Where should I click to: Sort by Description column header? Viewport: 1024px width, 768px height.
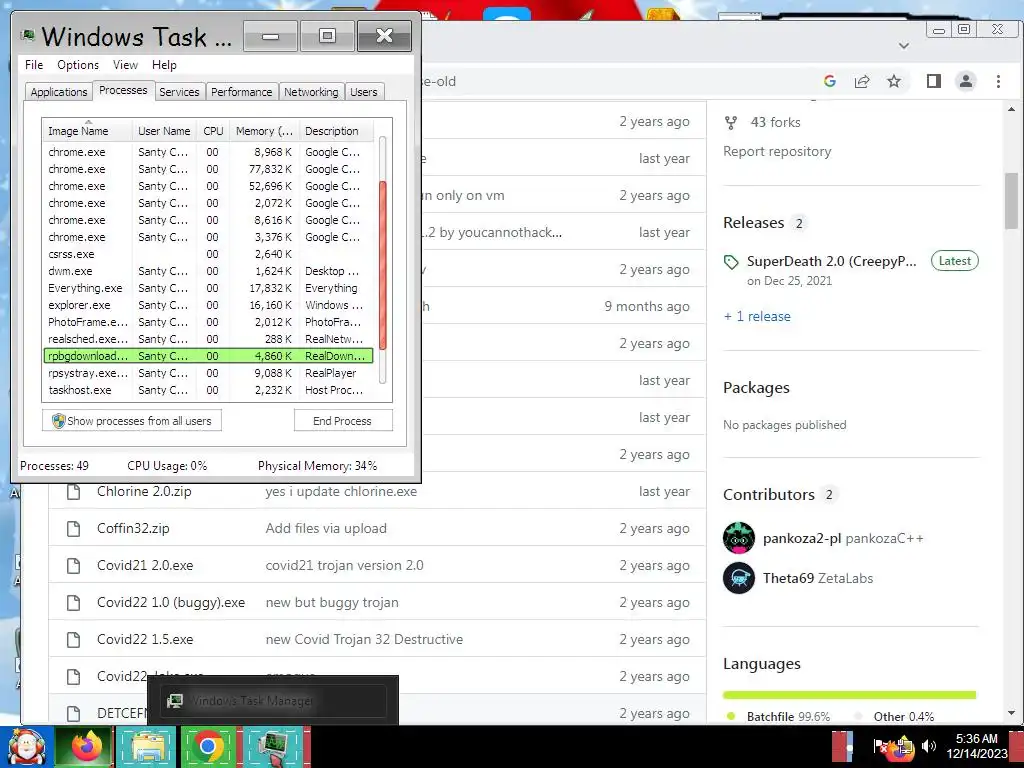336,131
